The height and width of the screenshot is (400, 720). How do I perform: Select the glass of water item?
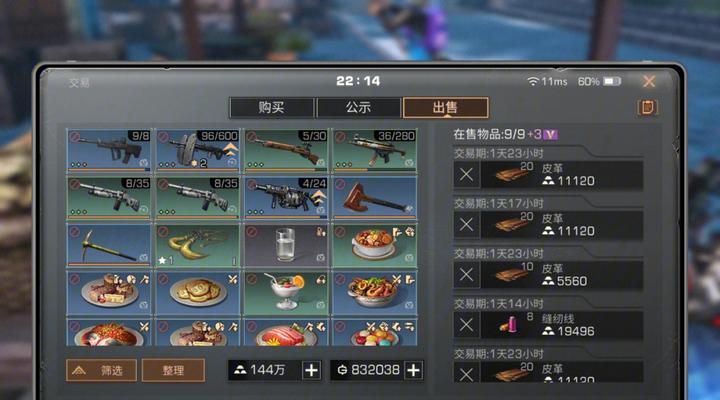tap(286, 245)
